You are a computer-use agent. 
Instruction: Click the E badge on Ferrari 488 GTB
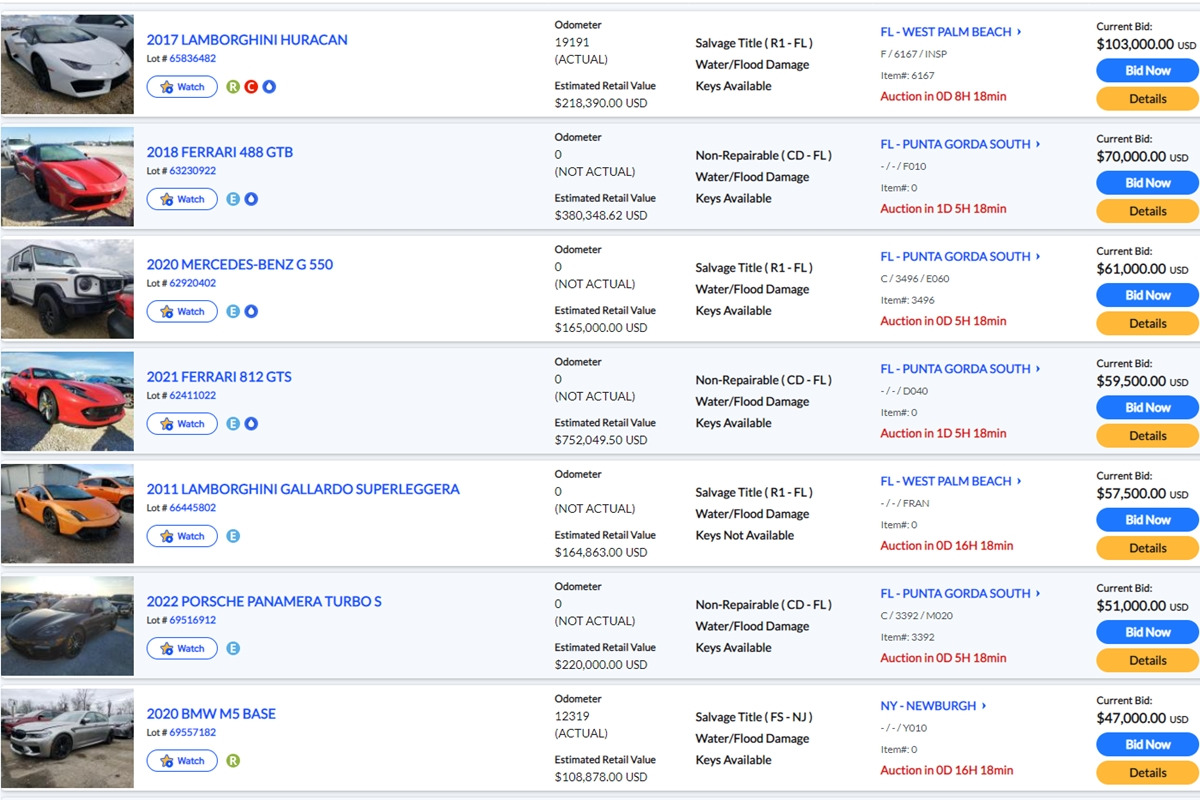(x=233, y=199)
